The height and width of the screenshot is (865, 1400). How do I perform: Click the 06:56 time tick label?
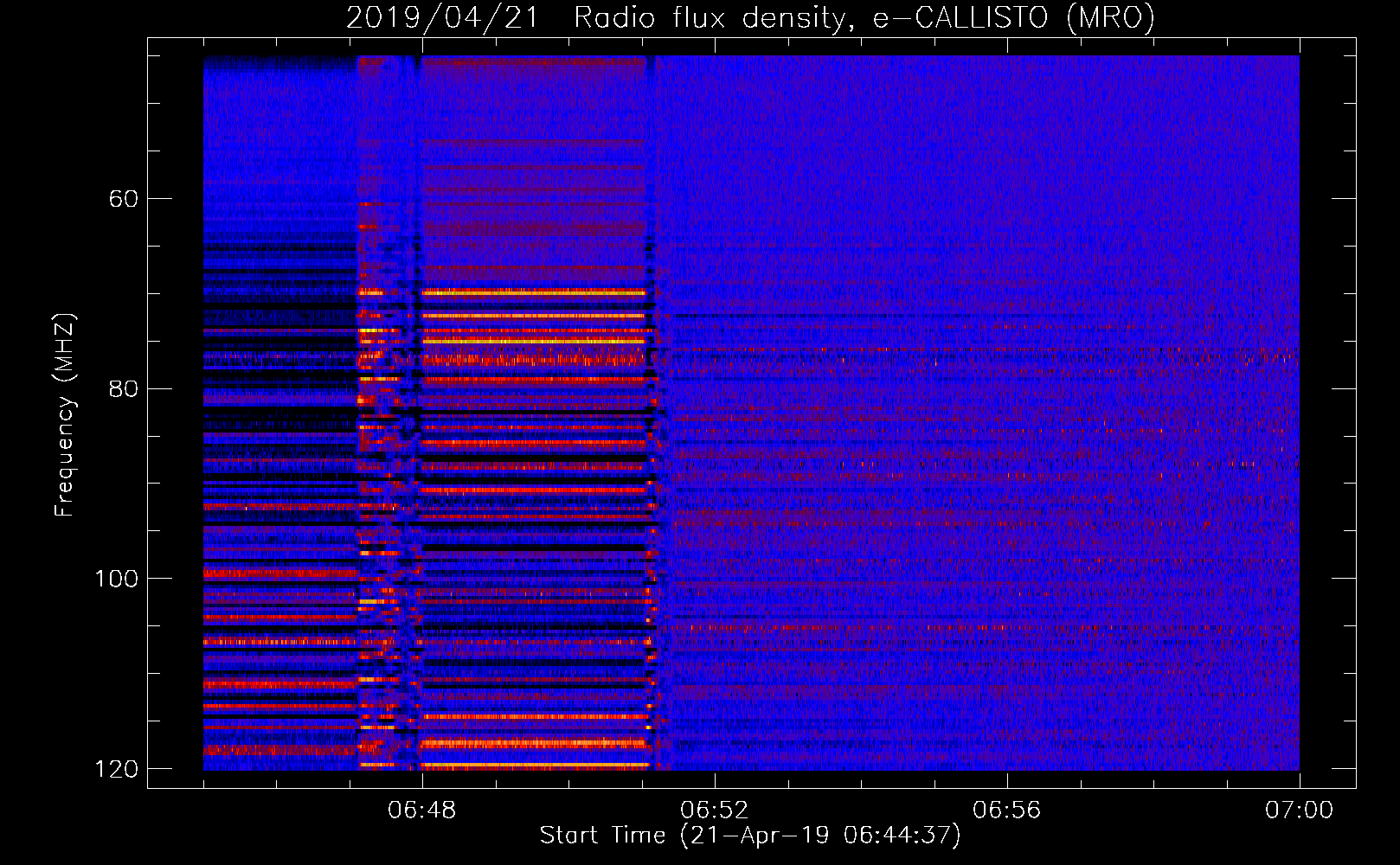click(1007, 811)
